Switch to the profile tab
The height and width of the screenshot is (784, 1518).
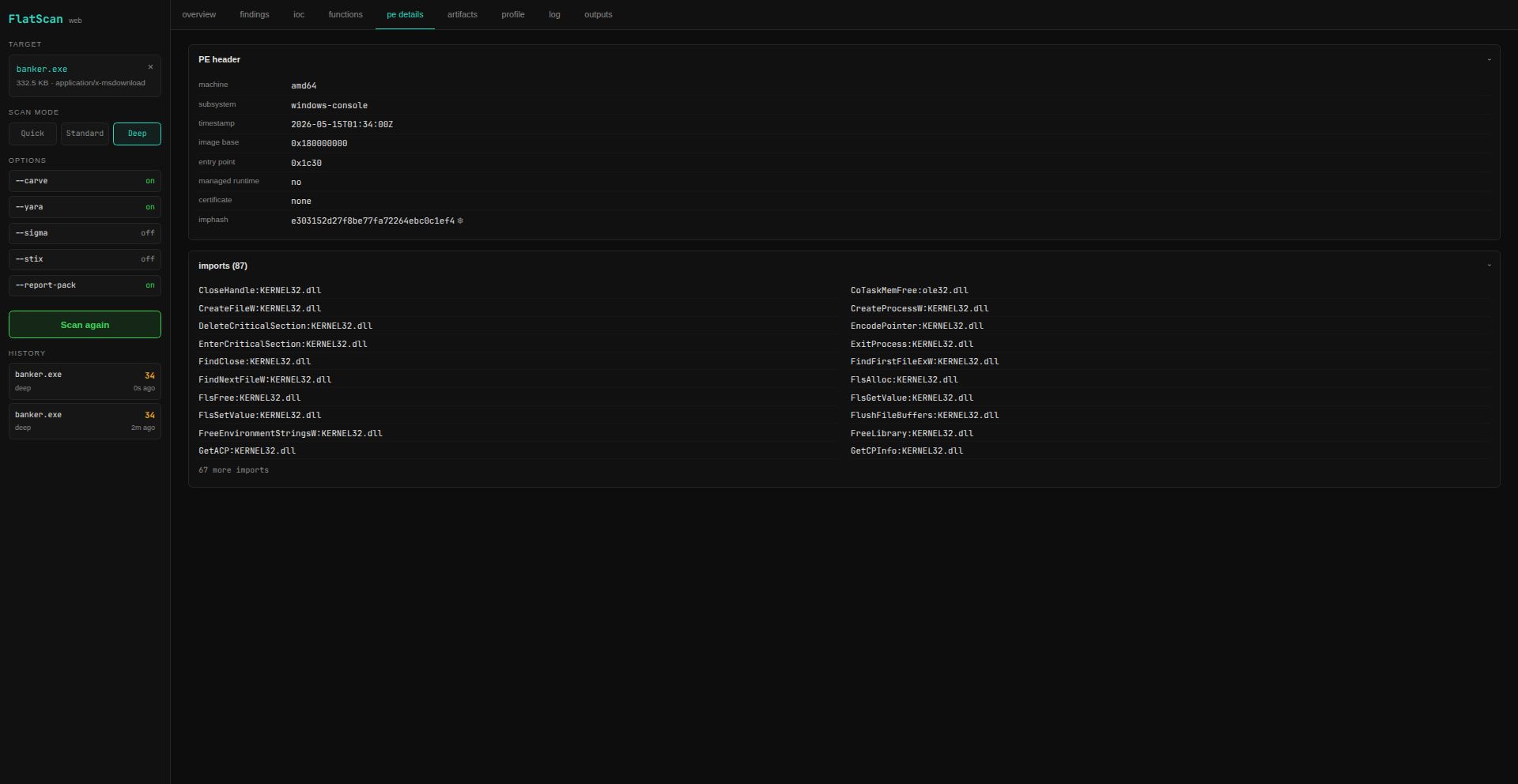(513, 15)
